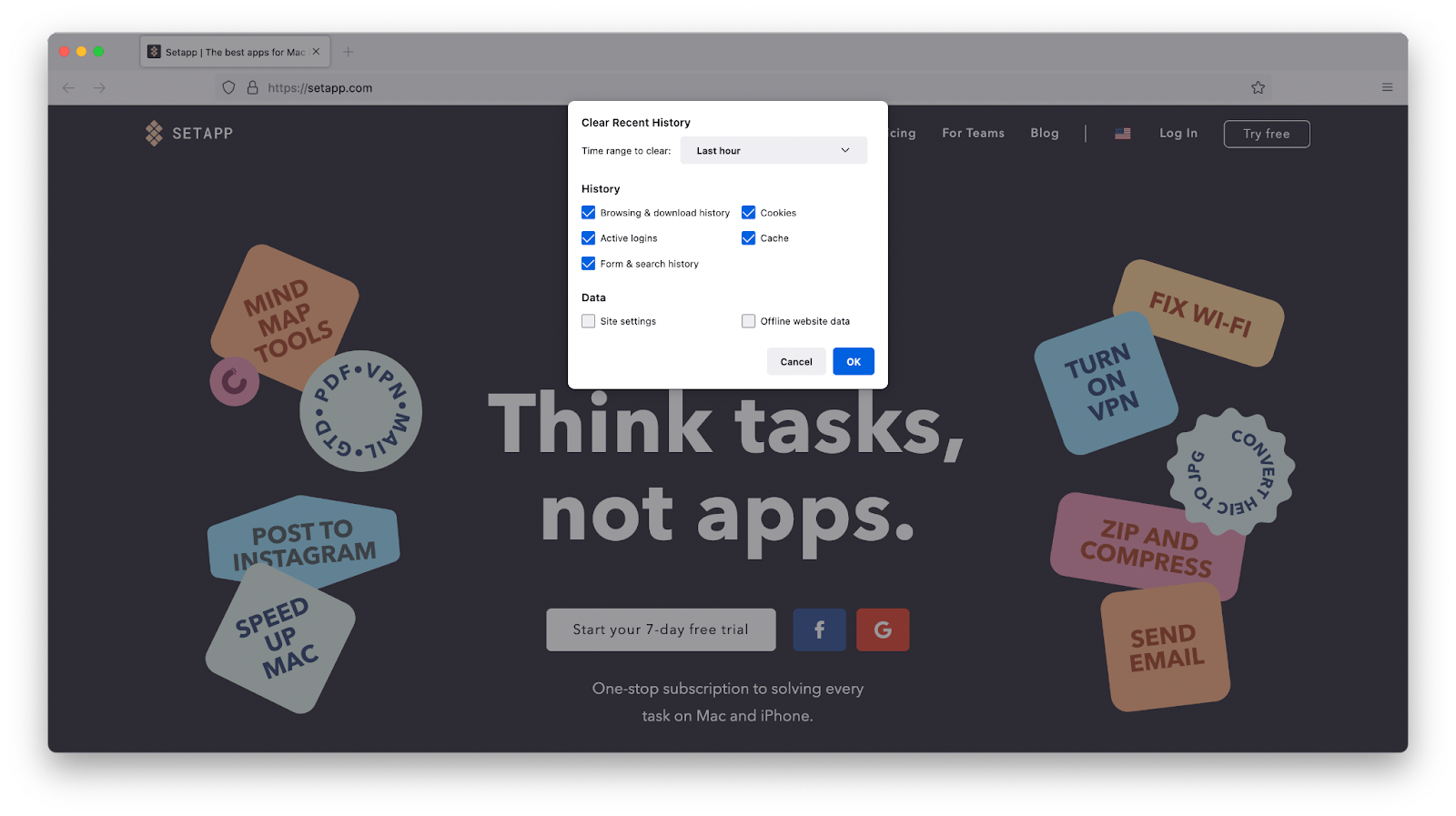Screen dimensions: 1456x816
Task: Uncheck the Active logins checkbox
Action: point(589,238)
